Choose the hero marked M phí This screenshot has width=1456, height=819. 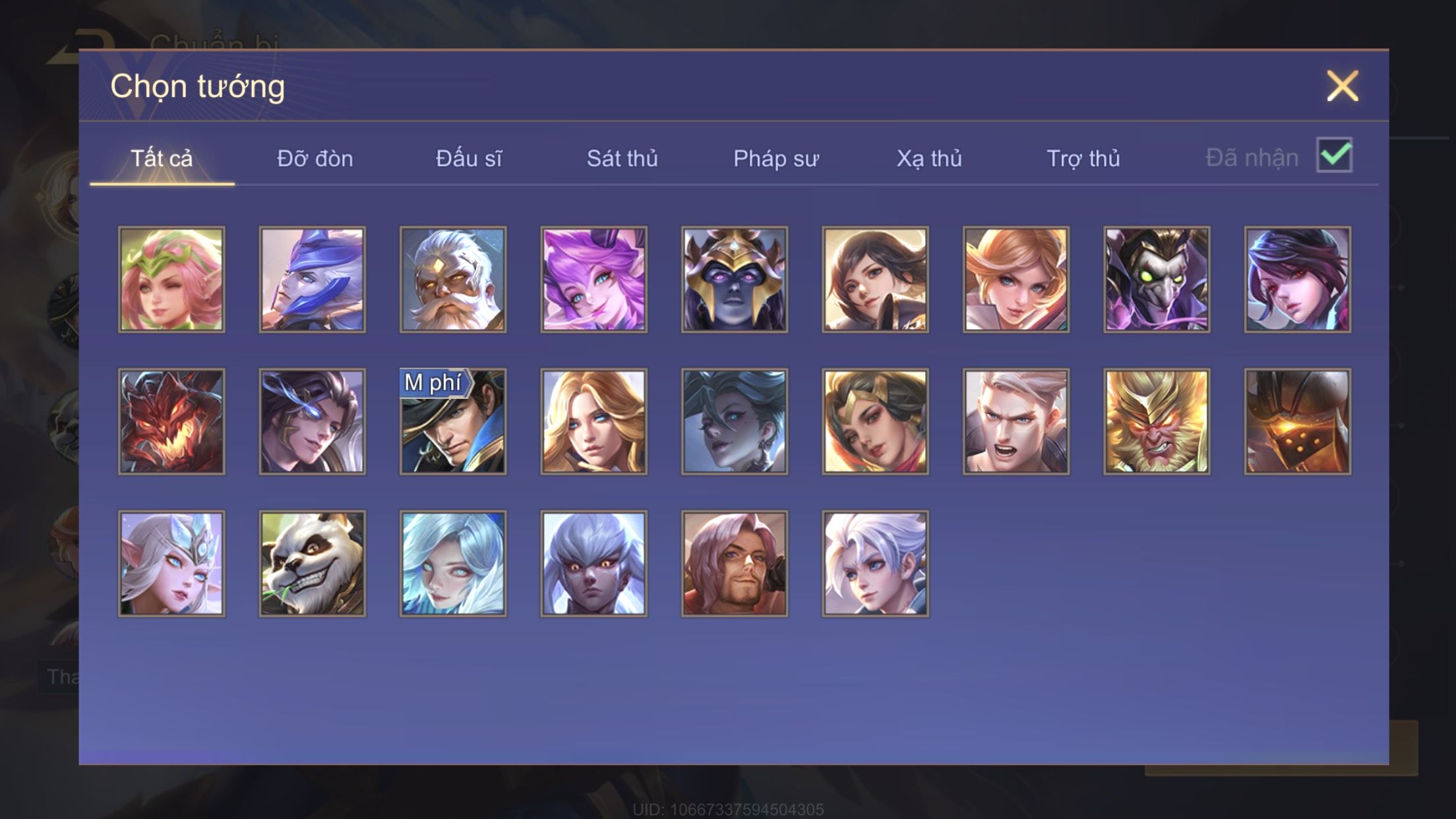453,421
